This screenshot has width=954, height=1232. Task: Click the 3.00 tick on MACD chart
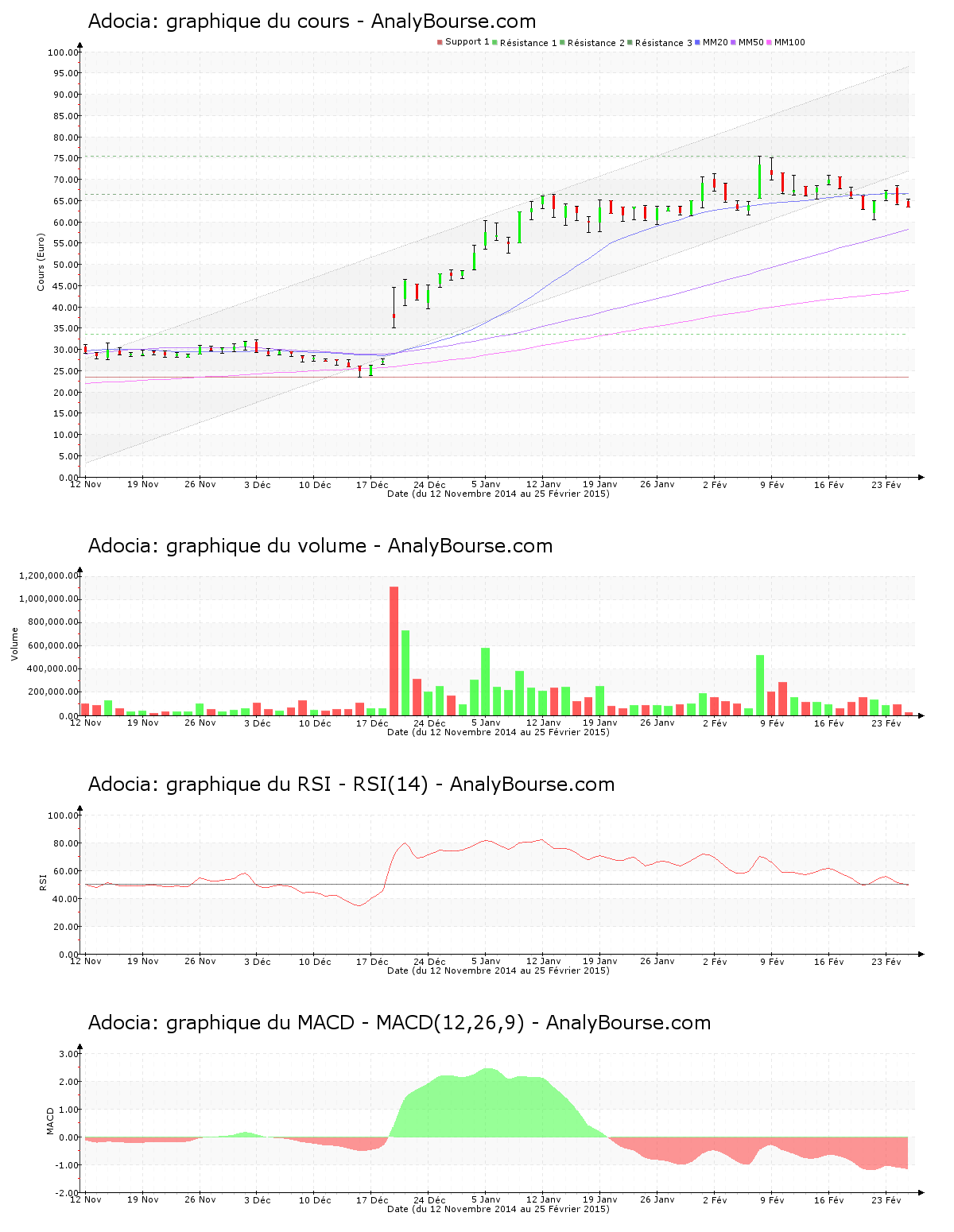click(68, 1054)
